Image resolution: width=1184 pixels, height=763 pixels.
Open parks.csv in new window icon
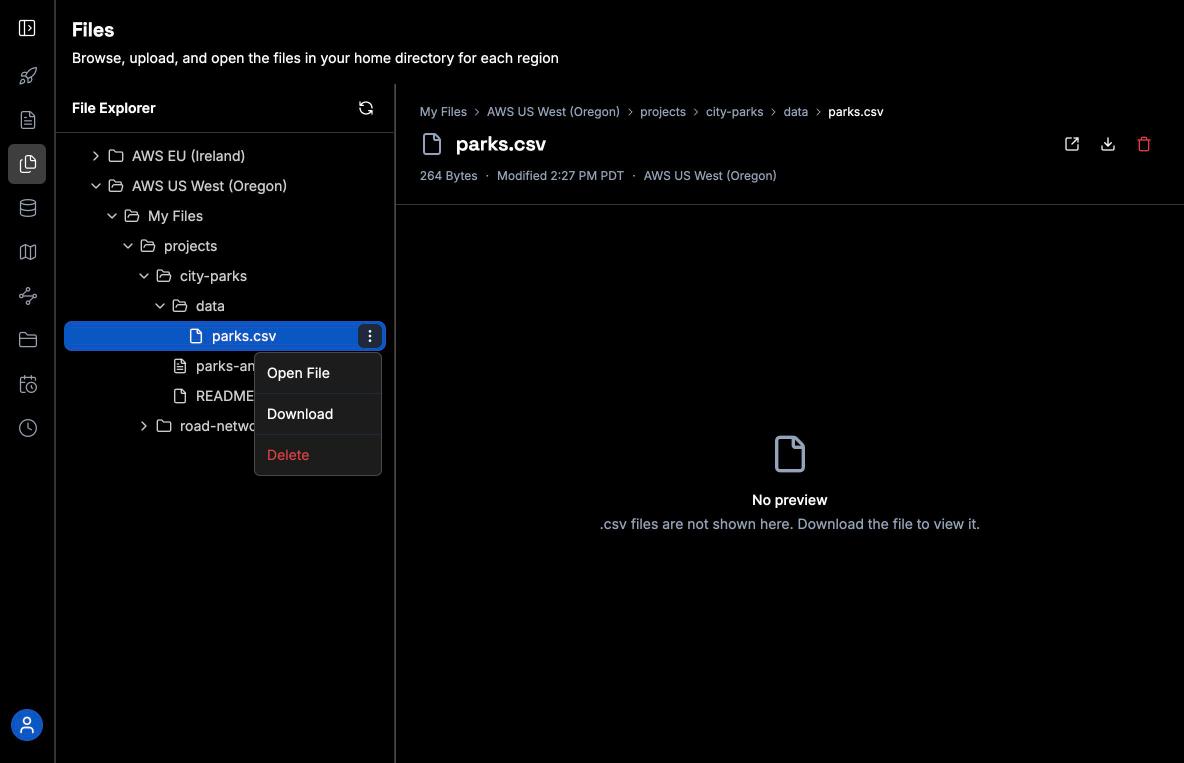click(x=1071, y=144)
